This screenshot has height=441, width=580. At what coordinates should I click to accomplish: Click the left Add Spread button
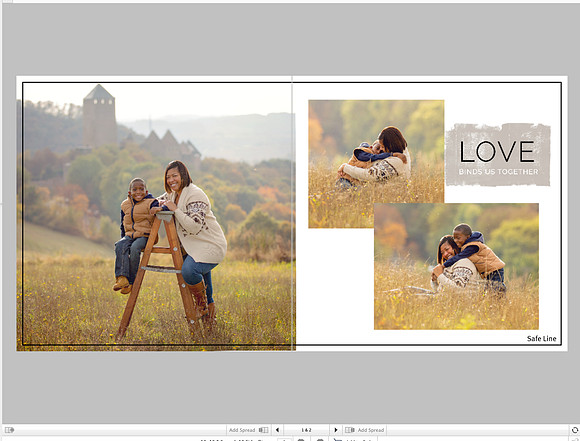tap(248, 430)
